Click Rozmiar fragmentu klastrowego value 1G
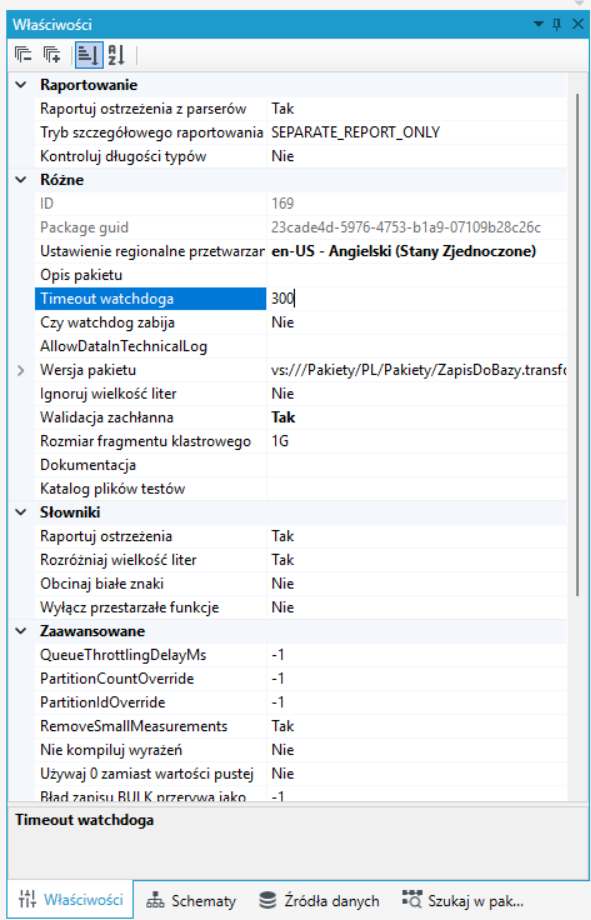Image resolution: width=591 pixels, height=920 pixels. coord(280,441)
